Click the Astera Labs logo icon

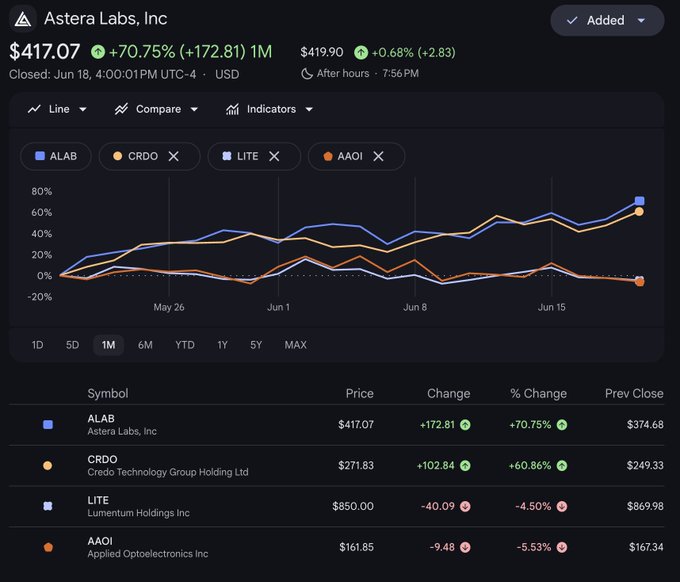(23, 20)
